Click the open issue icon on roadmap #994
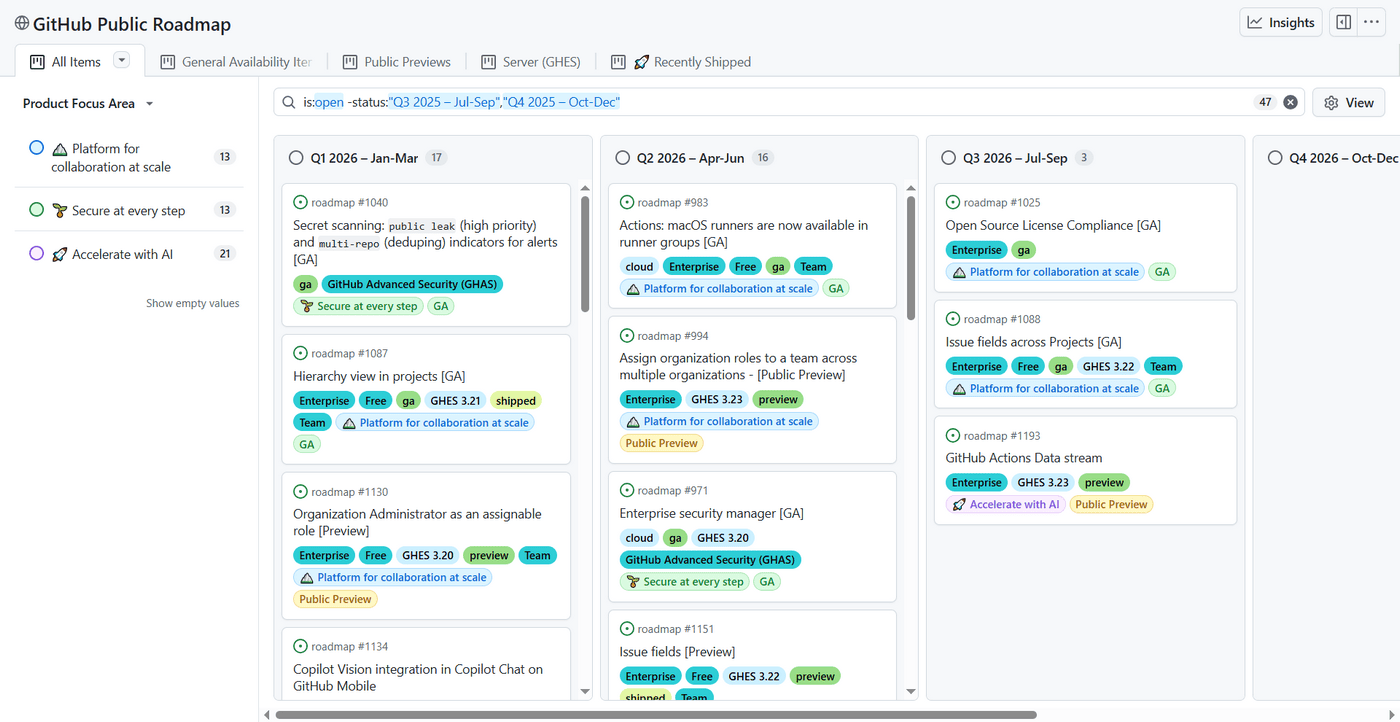Image resolution: width=1400 pixels, height=722 pixels. [627, 336]
